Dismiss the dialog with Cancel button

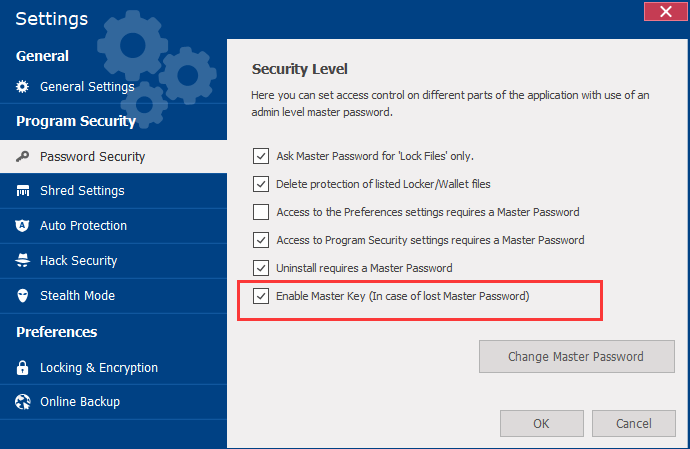tap(634, 424)
